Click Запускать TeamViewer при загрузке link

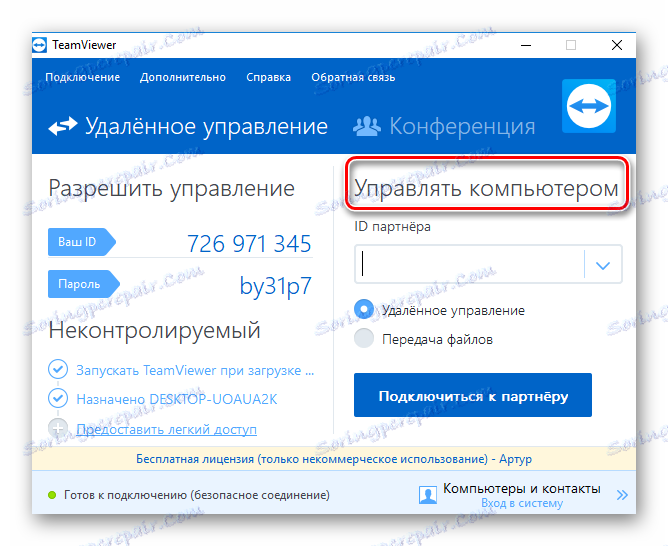click(195, 371)
